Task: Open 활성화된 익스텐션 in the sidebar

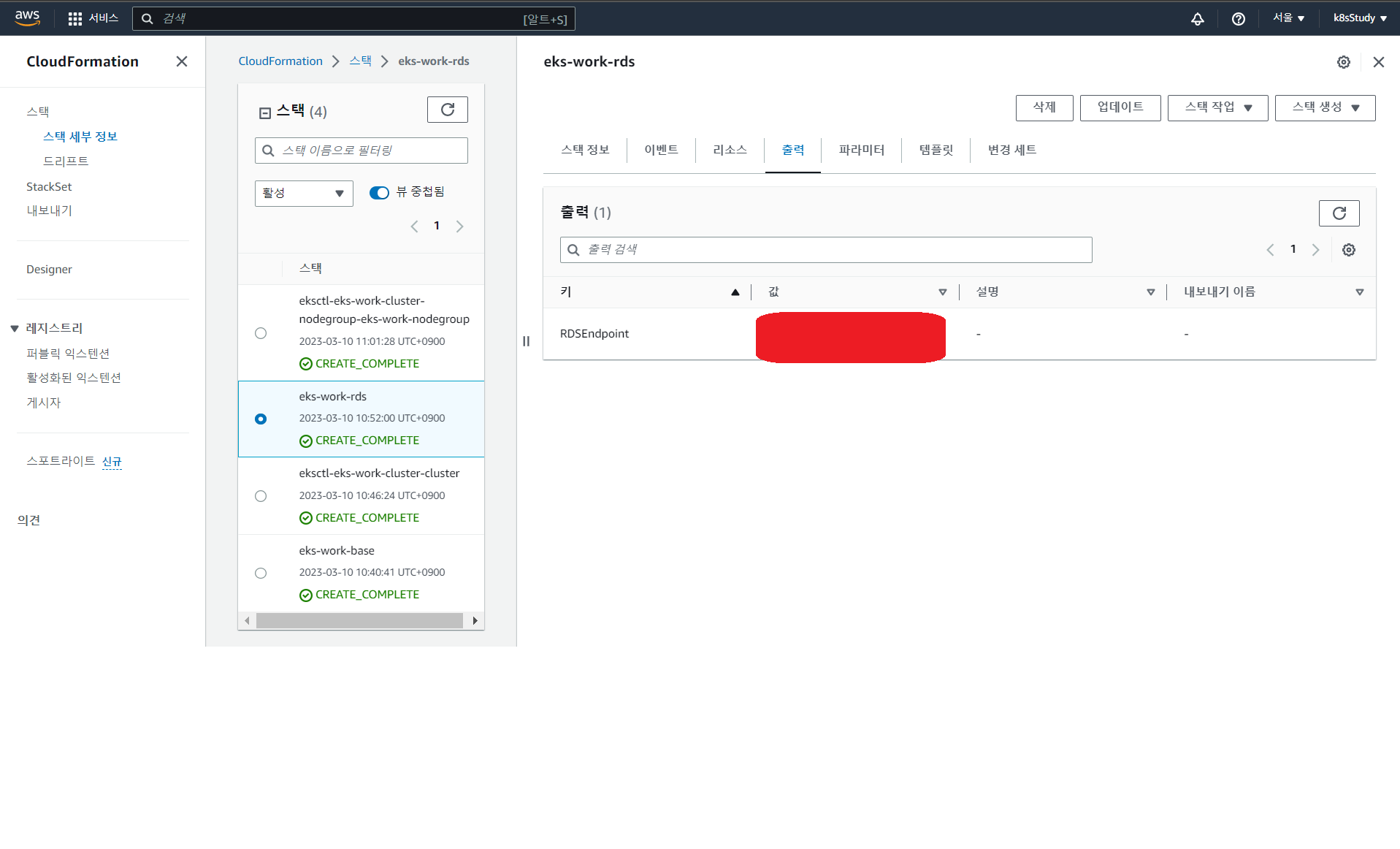Action: tap(74, 378)
